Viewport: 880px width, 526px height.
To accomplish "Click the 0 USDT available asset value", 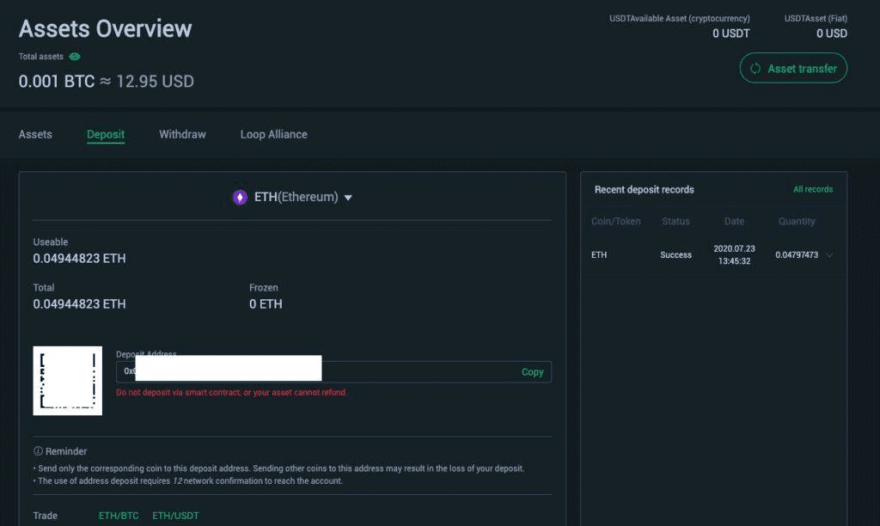I will coord(731,34).
